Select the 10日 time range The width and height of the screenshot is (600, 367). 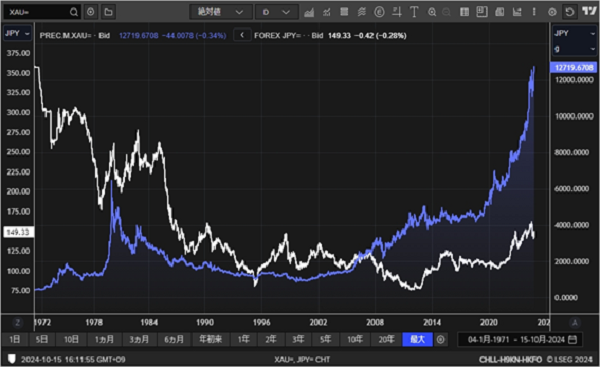(x=71, y=339)
